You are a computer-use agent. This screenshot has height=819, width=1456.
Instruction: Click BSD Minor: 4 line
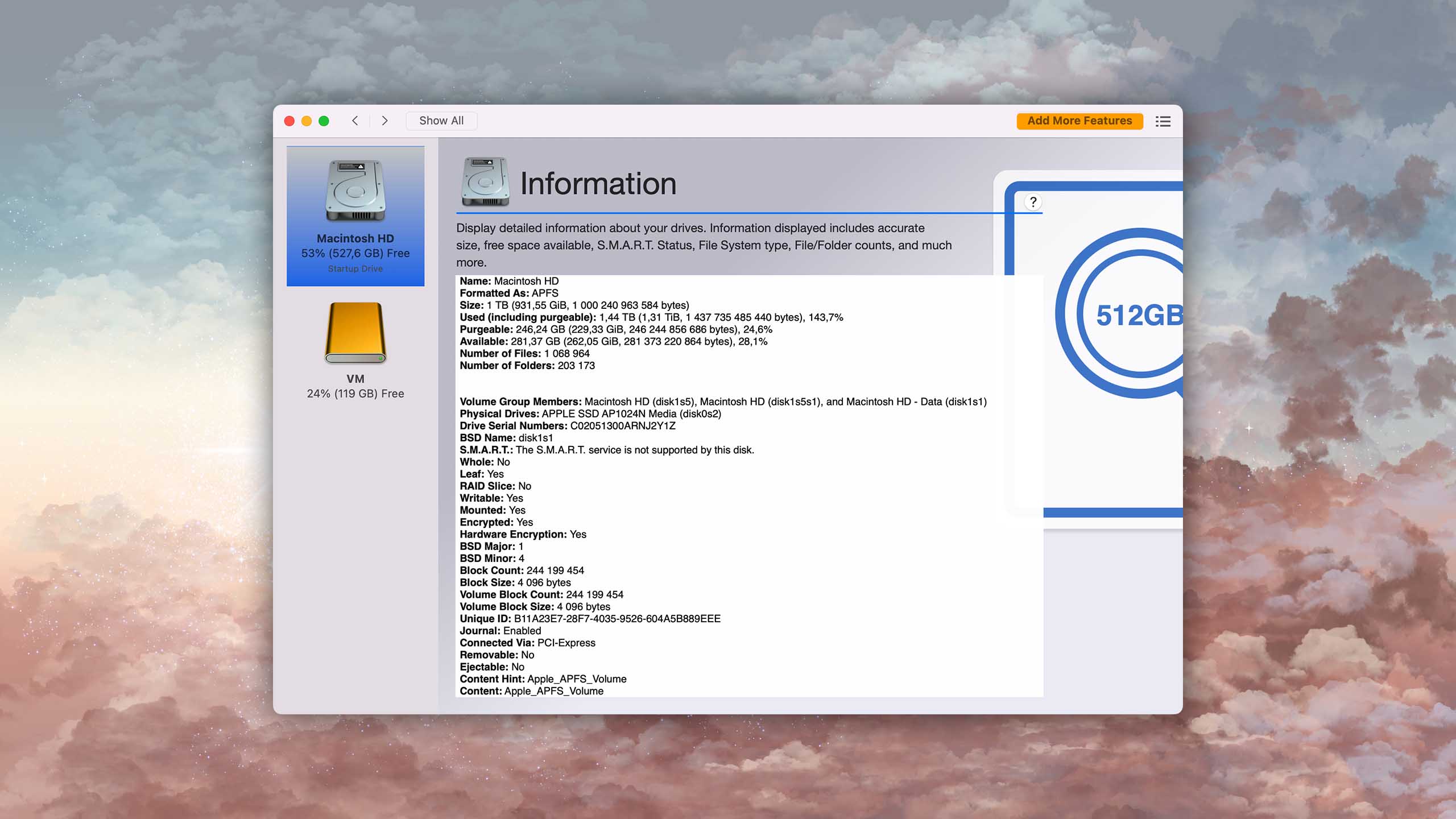(x=492, y=558)
